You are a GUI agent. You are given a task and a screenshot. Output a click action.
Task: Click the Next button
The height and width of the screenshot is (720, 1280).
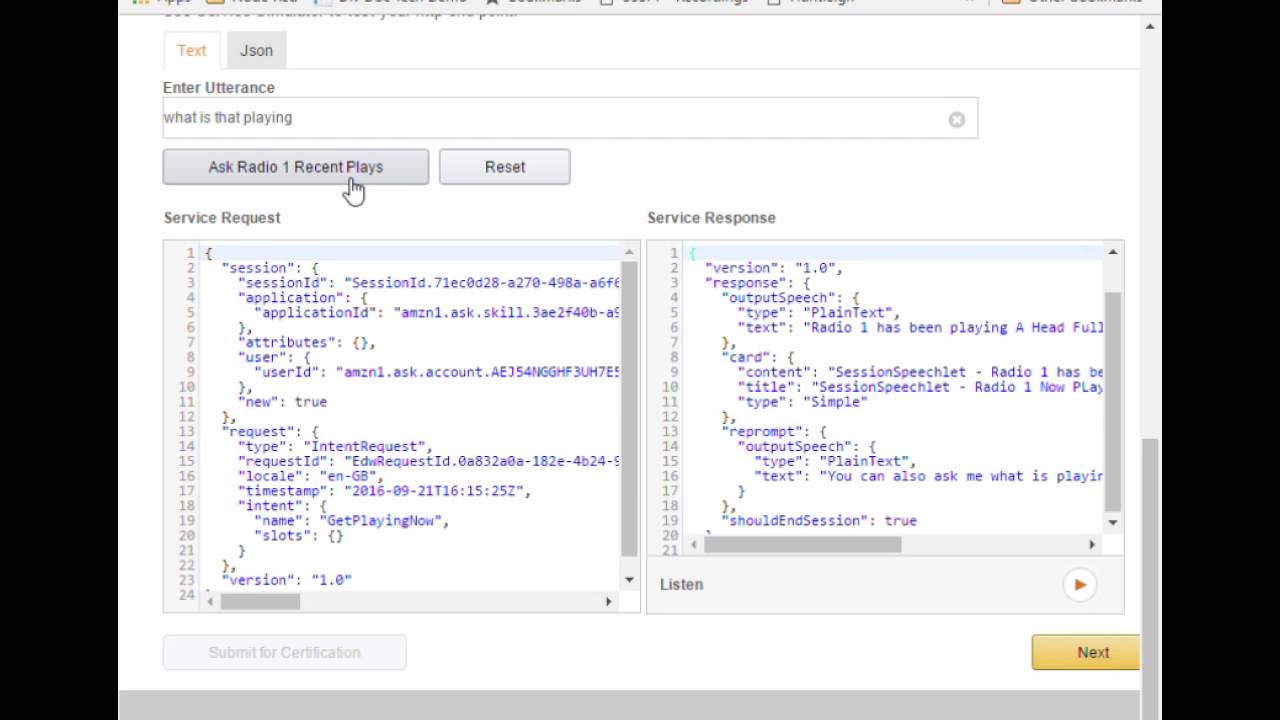coord(1086,652)
